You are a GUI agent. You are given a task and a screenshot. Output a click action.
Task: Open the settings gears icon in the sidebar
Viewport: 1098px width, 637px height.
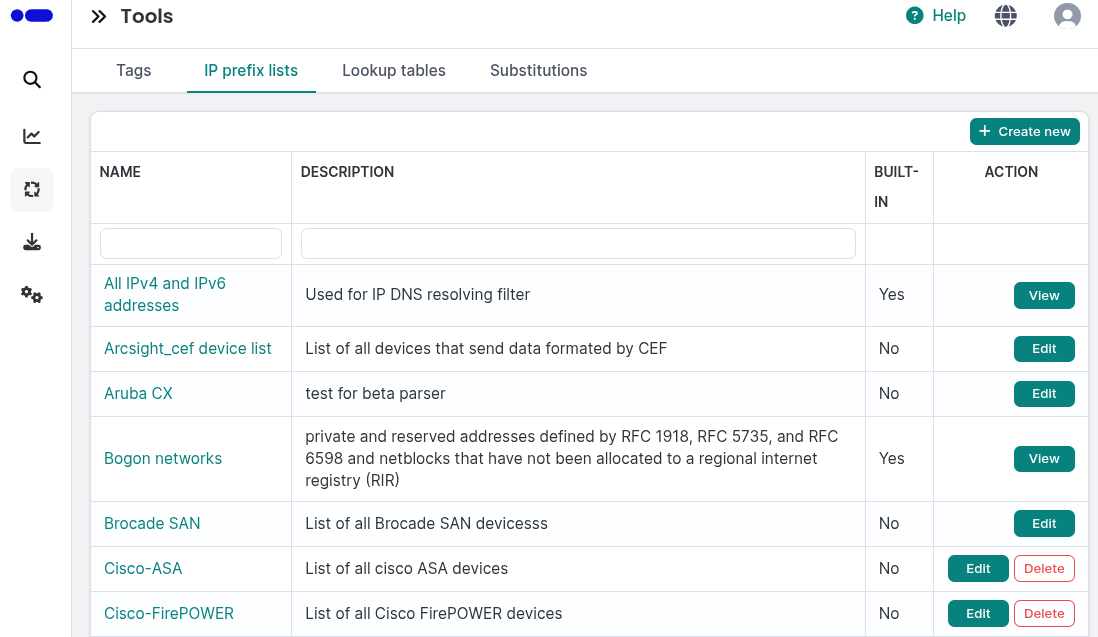click(x=31, y=295)
